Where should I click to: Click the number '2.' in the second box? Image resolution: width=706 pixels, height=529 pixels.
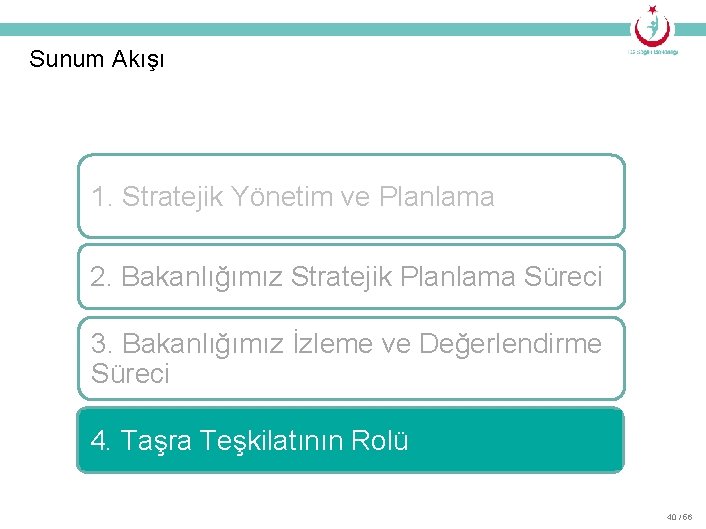(x=101, y=276)
